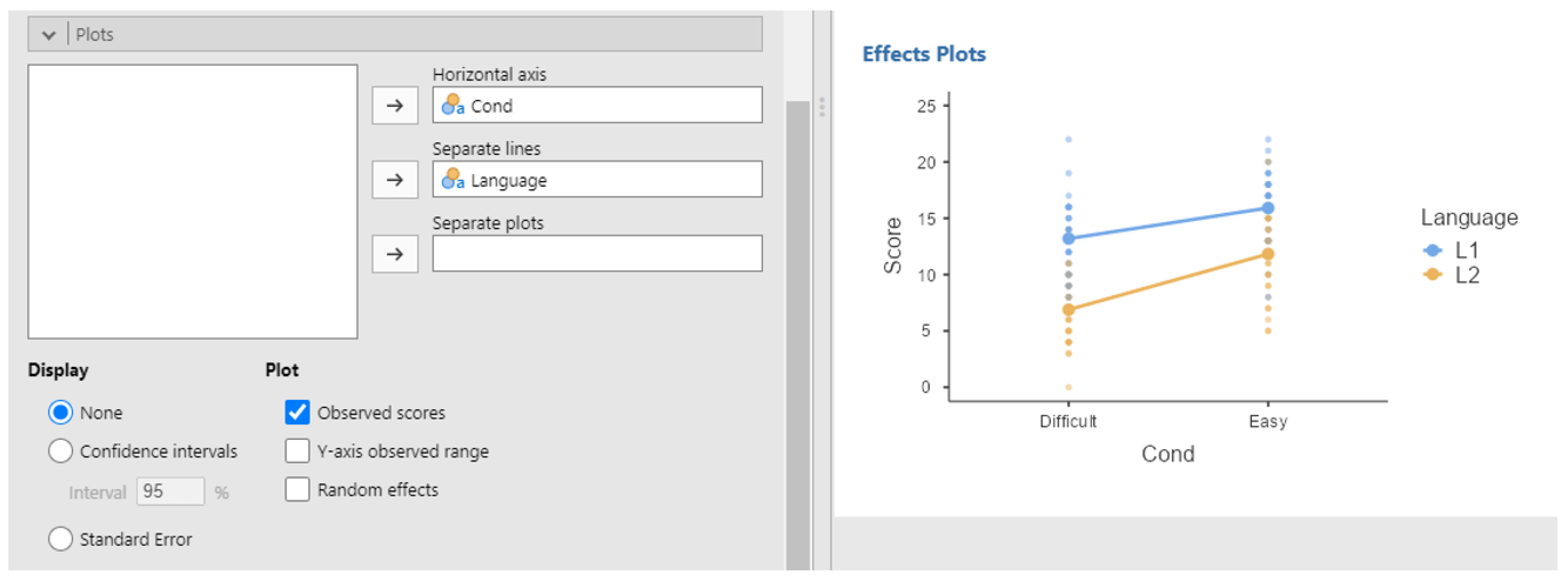Click arrow button for Horizontal axis
The height and width of the screenshot is (581, 1568).
tap(394, 106)
